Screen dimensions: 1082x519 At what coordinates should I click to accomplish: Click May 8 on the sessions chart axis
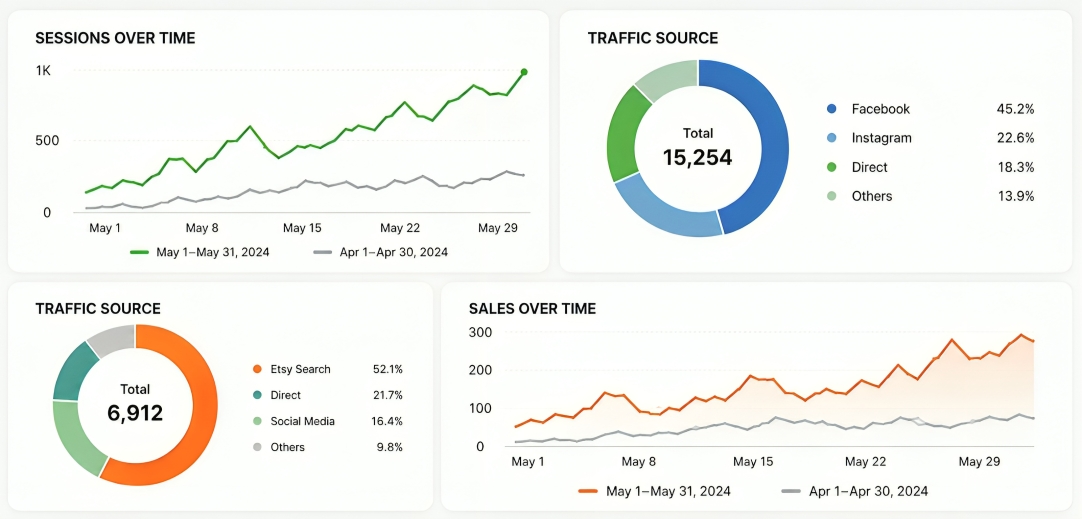coord(202,228)
